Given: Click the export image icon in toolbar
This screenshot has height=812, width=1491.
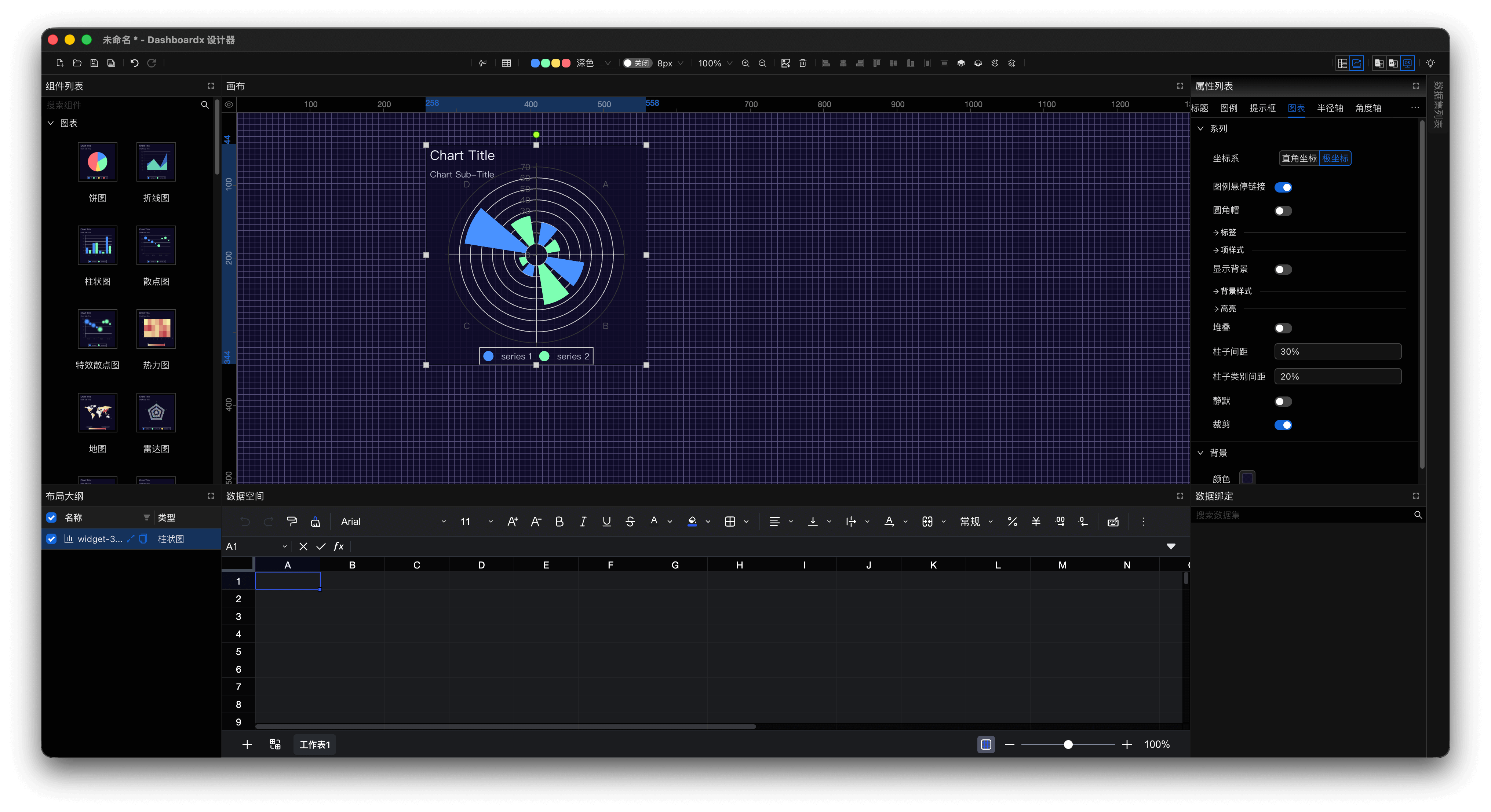Looking at the screenshot, I should [x=785, y=63].
